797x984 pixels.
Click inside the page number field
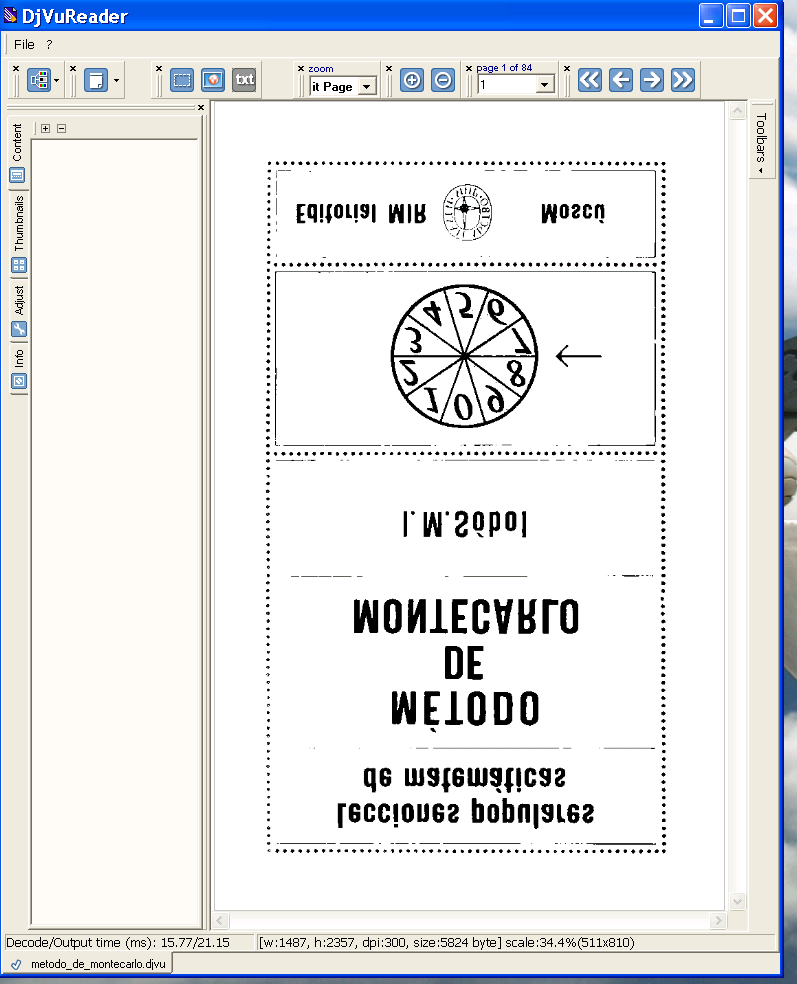click(x=508, y=84)
